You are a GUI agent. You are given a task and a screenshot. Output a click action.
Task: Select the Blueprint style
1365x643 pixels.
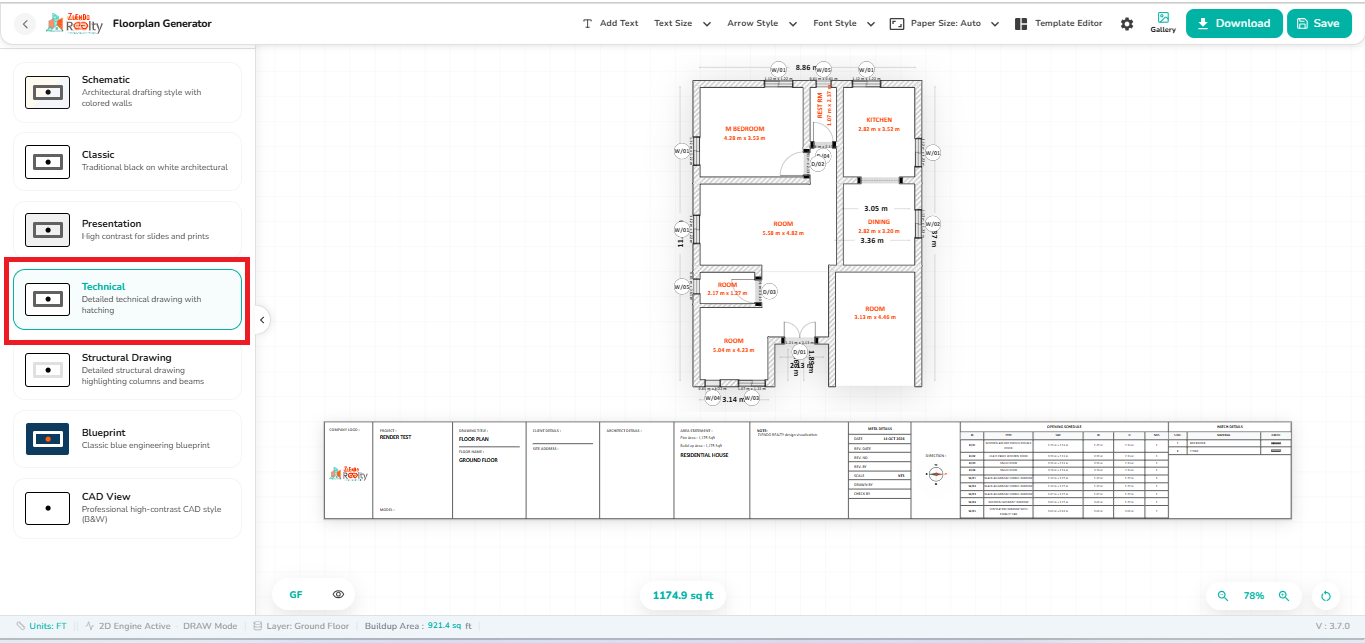[x=127, y=438]
